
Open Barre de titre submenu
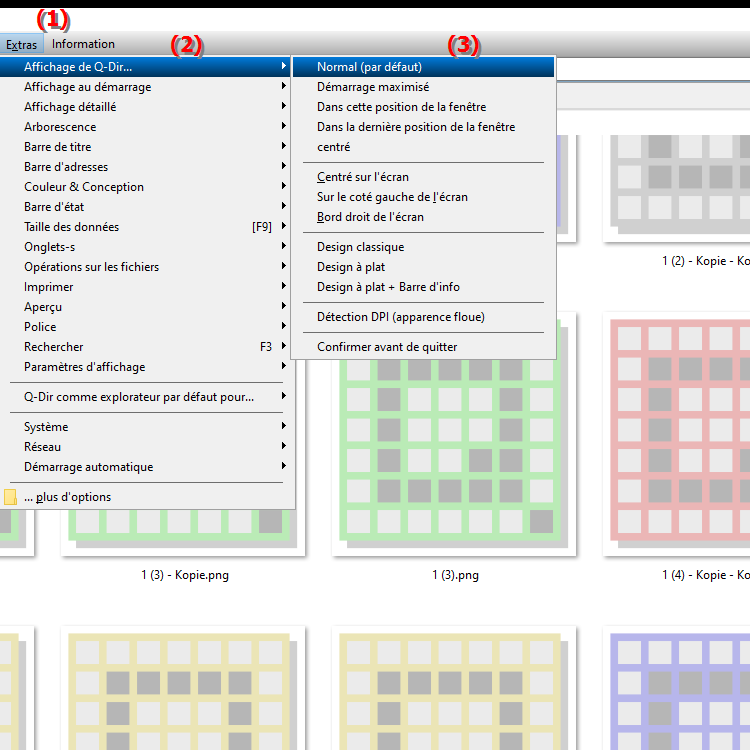pyautogui.click(x=145, y=147)
